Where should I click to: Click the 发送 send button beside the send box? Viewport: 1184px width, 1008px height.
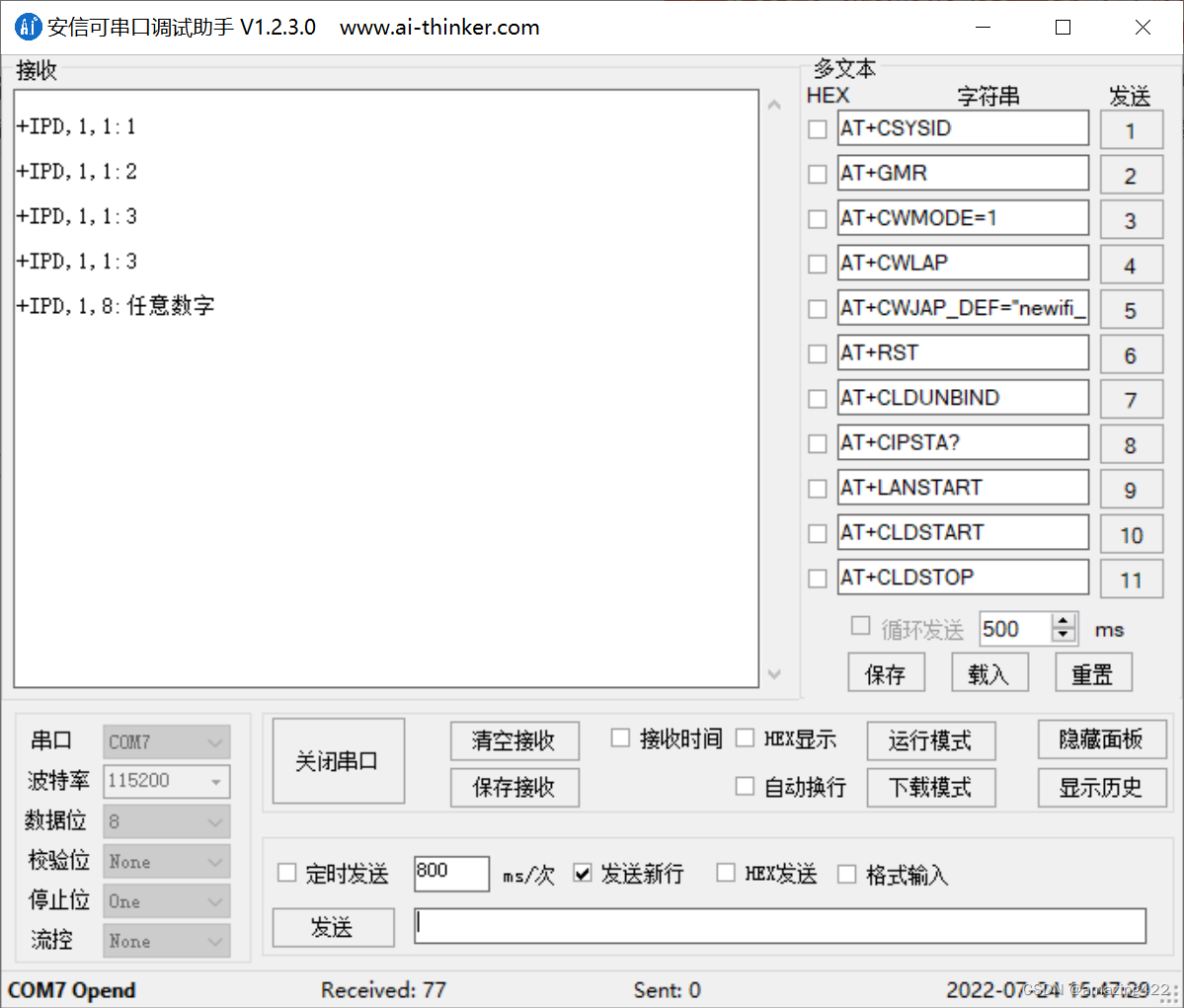(x=333, y=926)
